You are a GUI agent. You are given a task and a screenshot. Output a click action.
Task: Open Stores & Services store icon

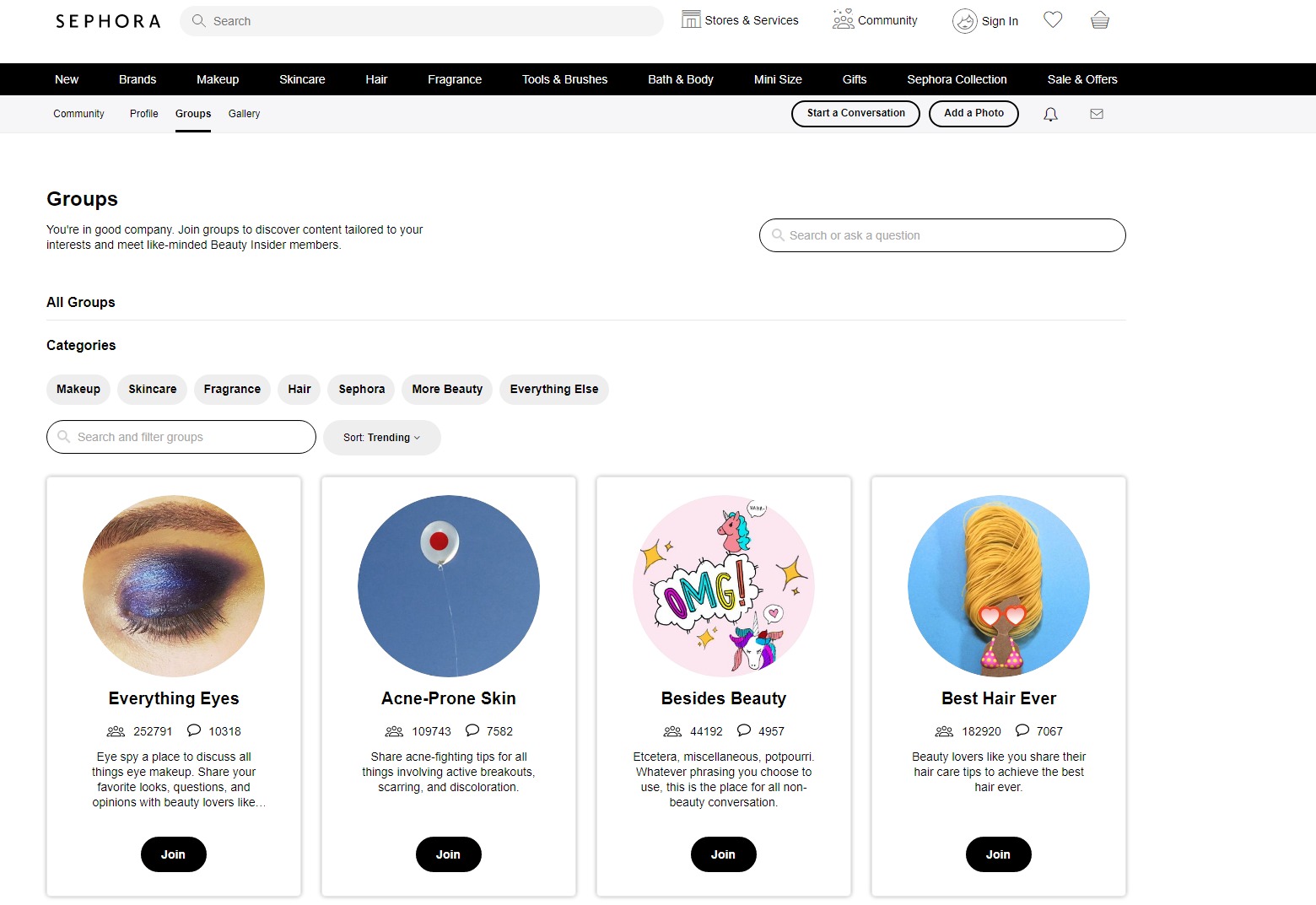(691, 19)
